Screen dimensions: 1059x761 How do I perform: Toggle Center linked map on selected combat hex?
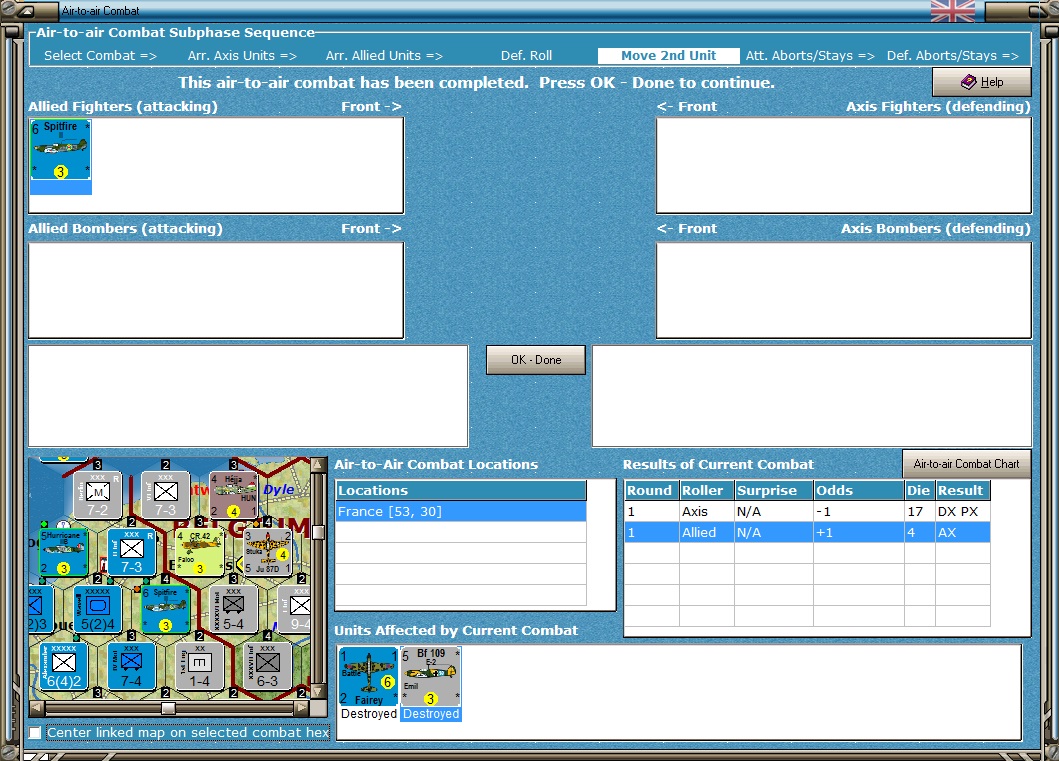[x=35, y=733]
